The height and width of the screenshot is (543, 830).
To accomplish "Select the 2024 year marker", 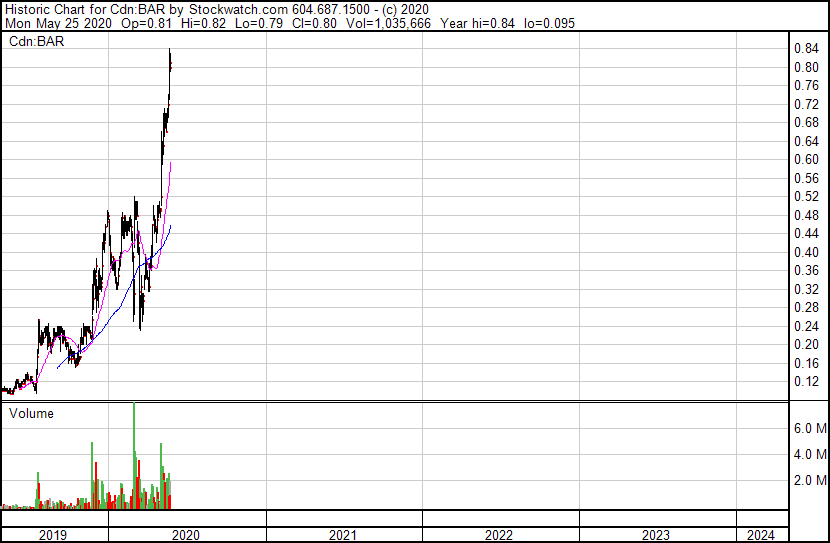I will 761,535.
